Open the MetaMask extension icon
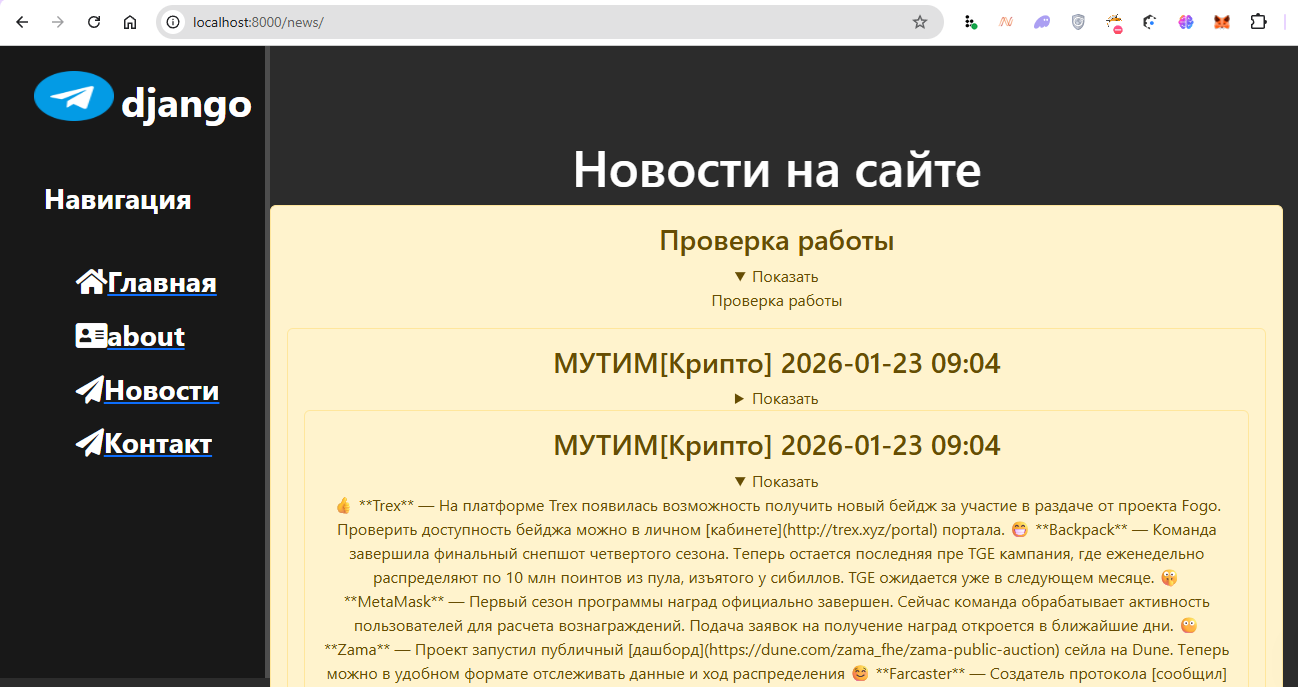Viewport: 1298px width, 687px height. (x=1222, y=22)
